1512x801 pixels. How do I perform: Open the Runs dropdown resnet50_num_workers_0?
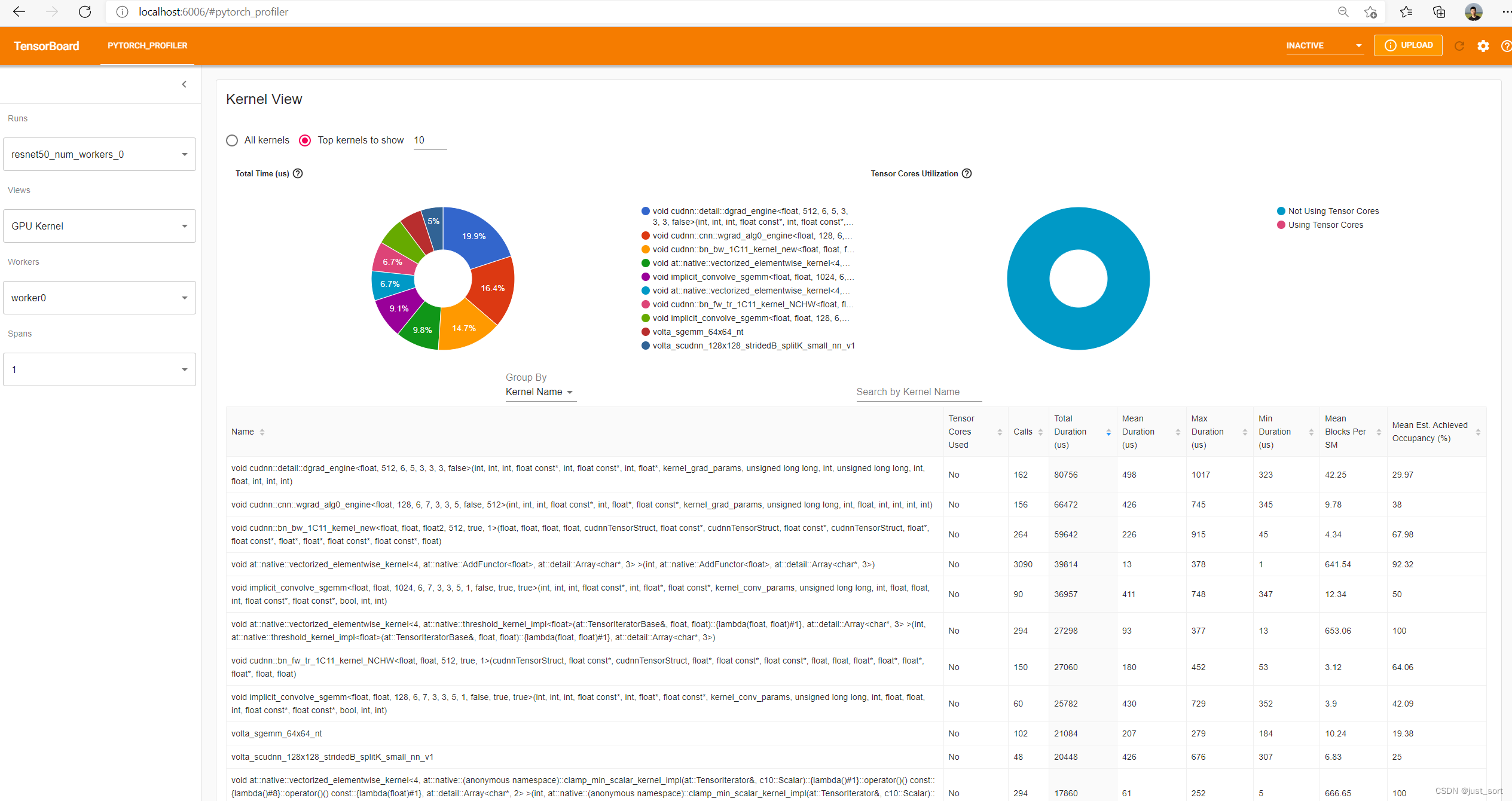pyautogui.click(x=99, y=154)
